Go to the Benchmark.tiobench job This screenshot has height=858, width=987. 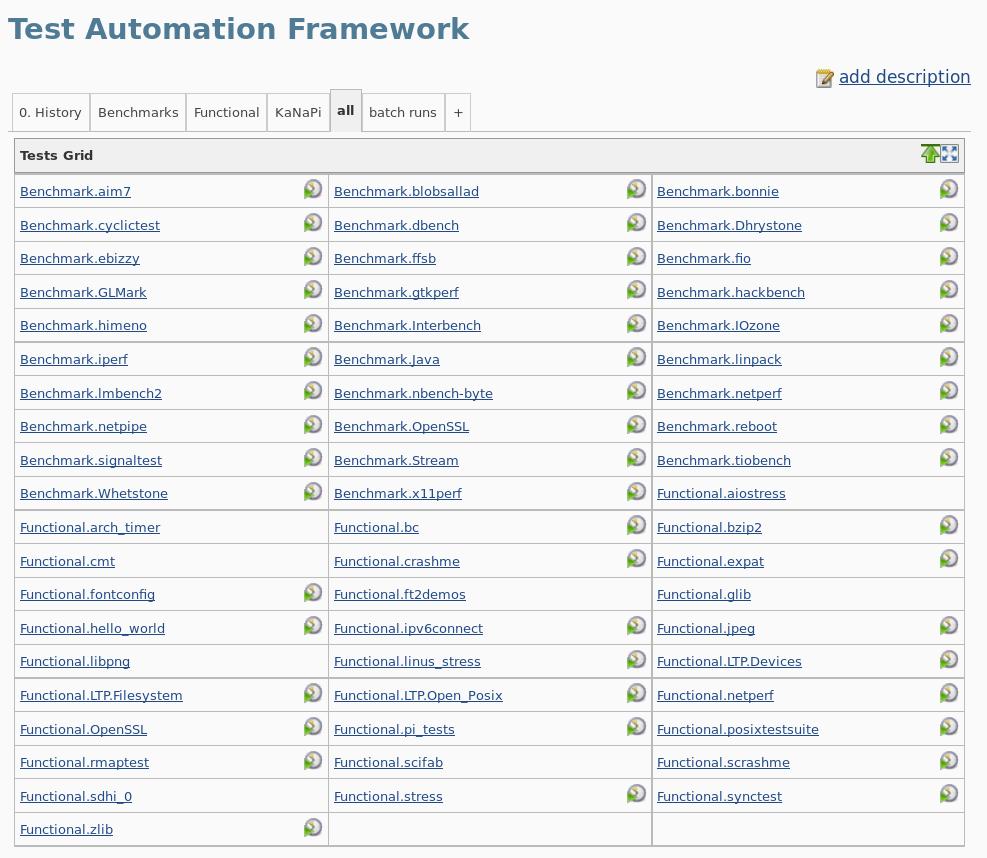724,460
